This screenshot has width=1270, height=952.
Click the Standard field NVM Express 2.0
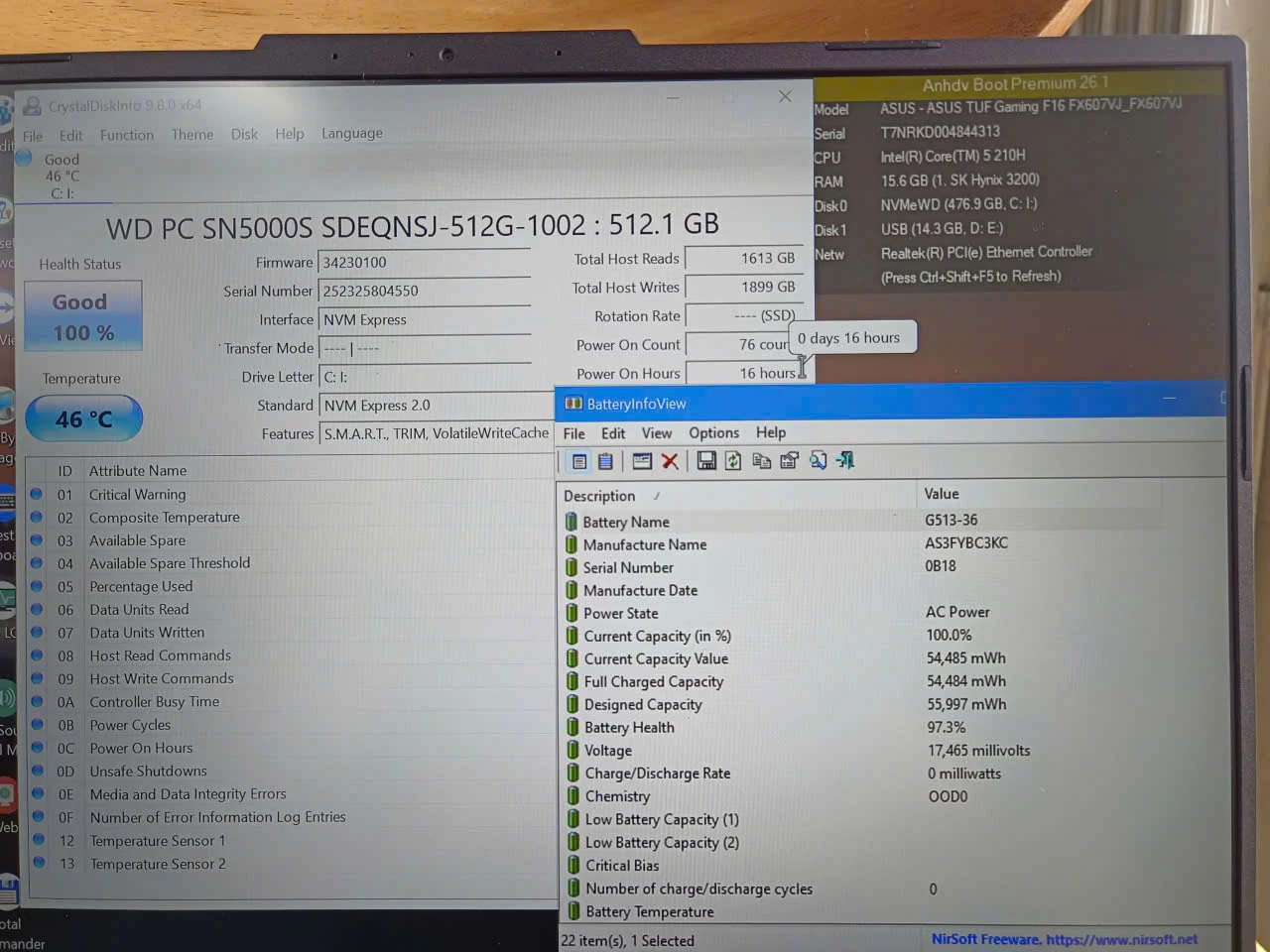[437, 405]
